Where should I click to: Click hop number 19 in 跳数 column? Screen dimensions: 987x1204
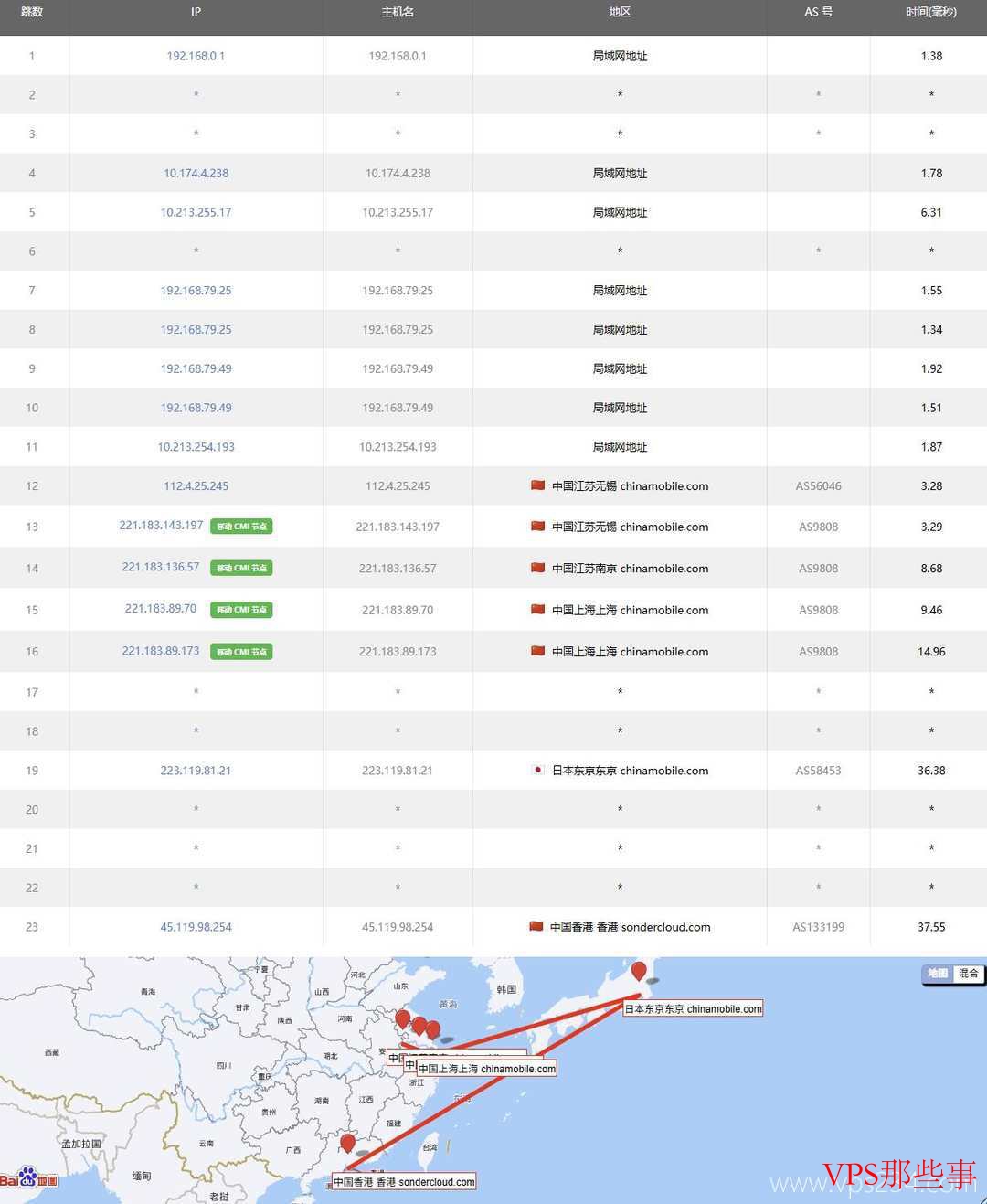[32, 771]
